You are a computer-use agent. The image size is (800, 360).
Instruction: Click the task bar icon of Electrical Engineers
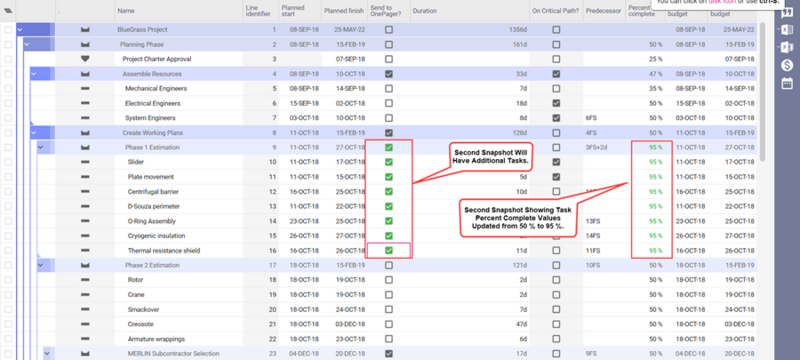(85, 104)
